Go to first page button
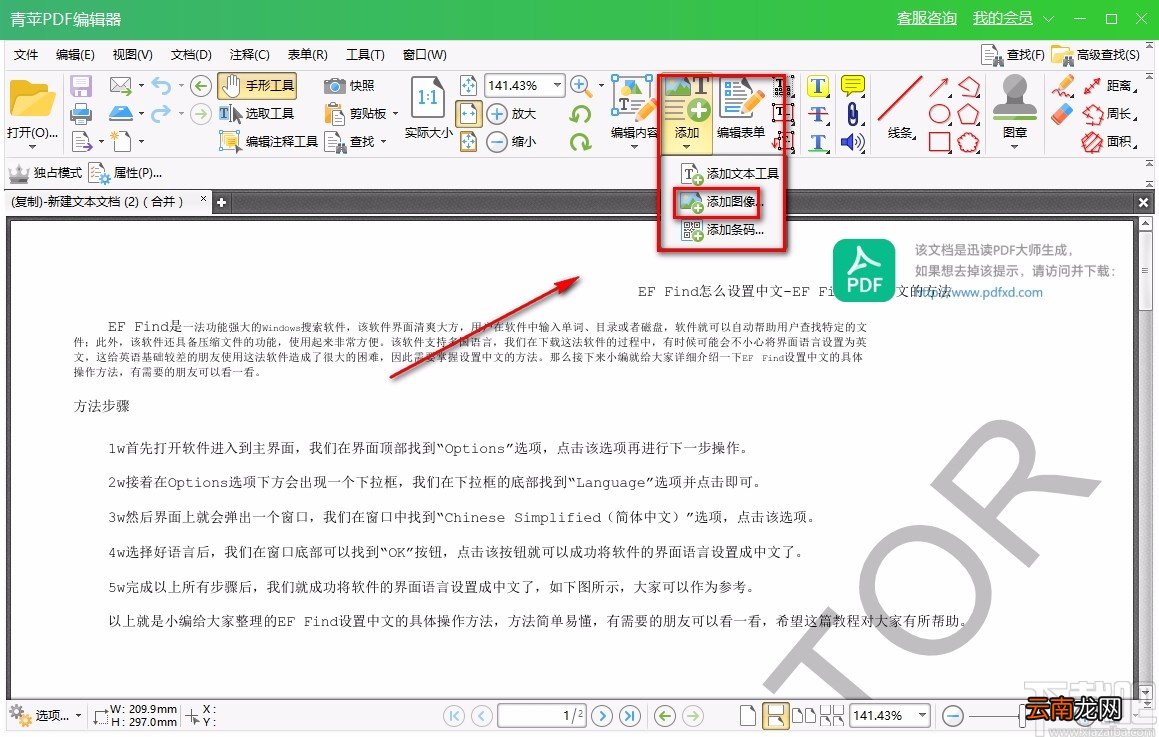 (x=454, y=716)
